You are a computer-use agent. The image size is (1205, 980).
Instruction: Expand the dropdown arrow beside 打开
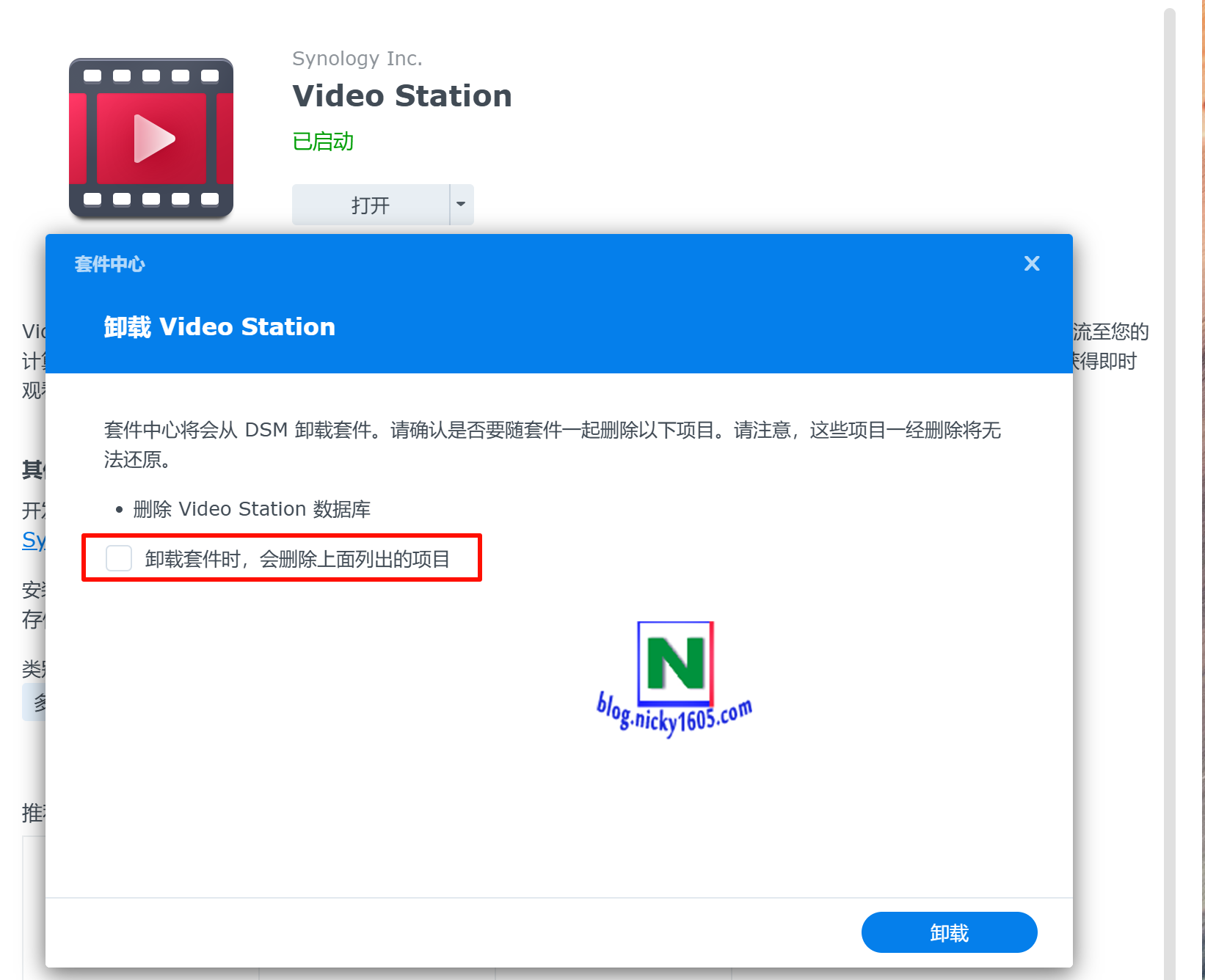pos(462,205)
